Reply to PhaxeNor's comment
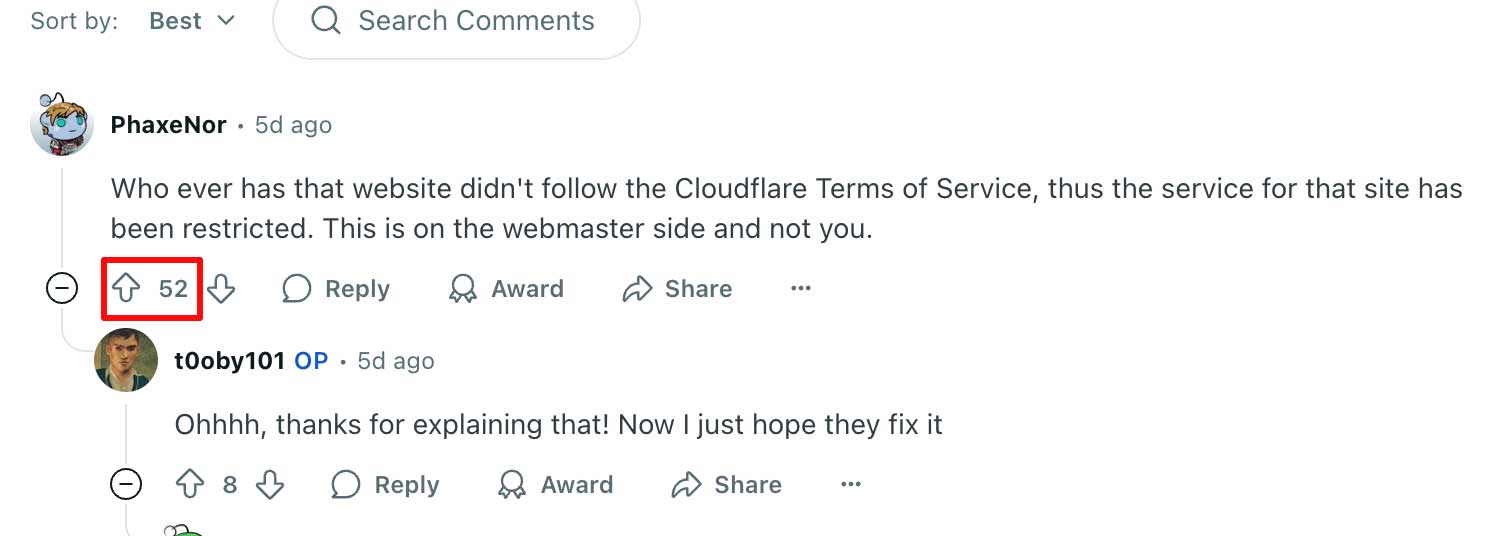 (x=336, y=289)
